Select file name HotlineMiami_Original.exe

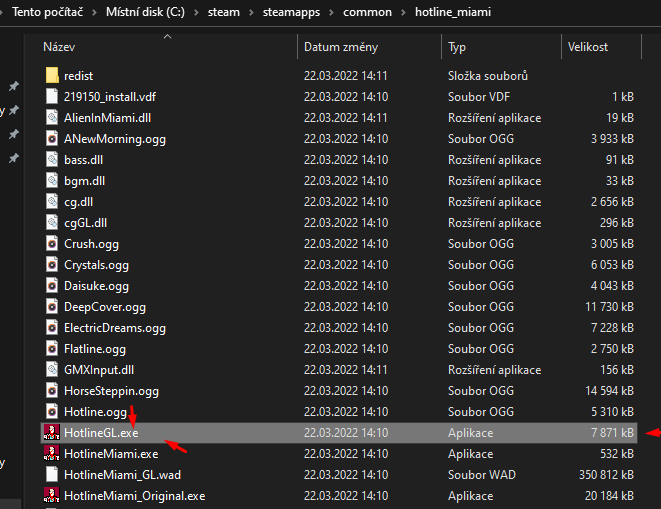click(x=134, y=496)
